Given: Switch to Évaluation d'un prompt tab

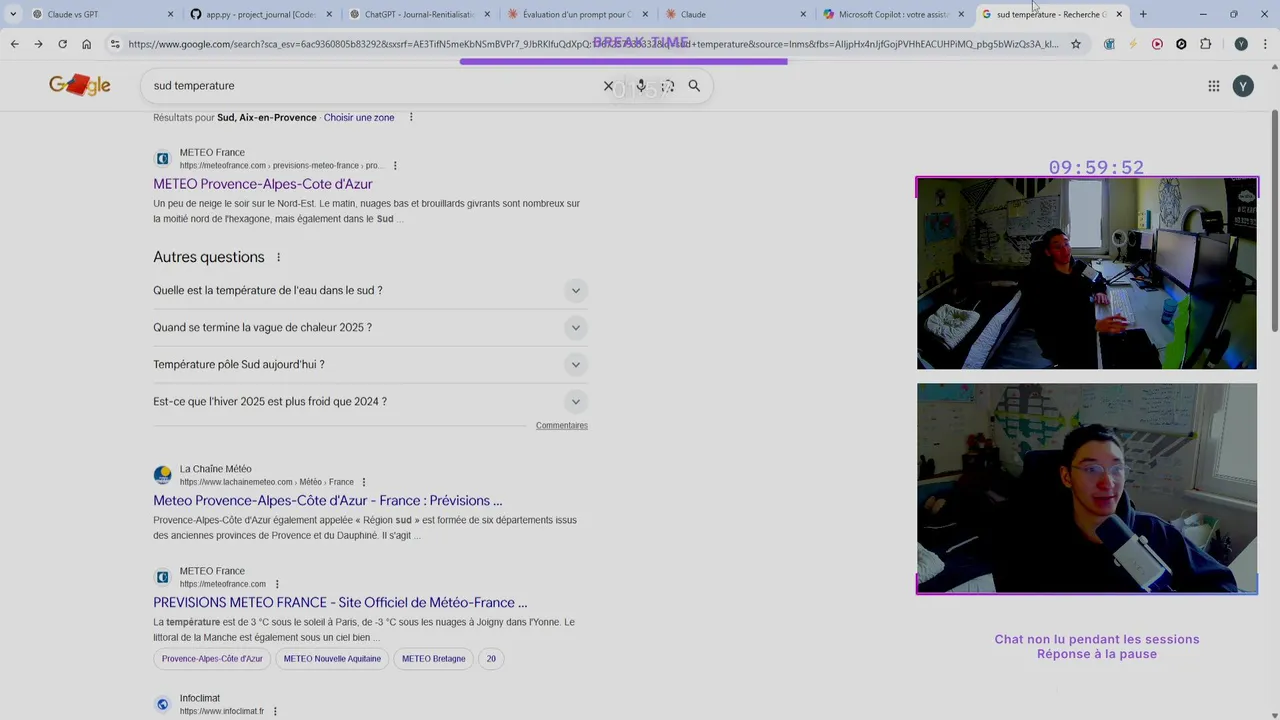Looking at the screenshot, I should (576, 14).
